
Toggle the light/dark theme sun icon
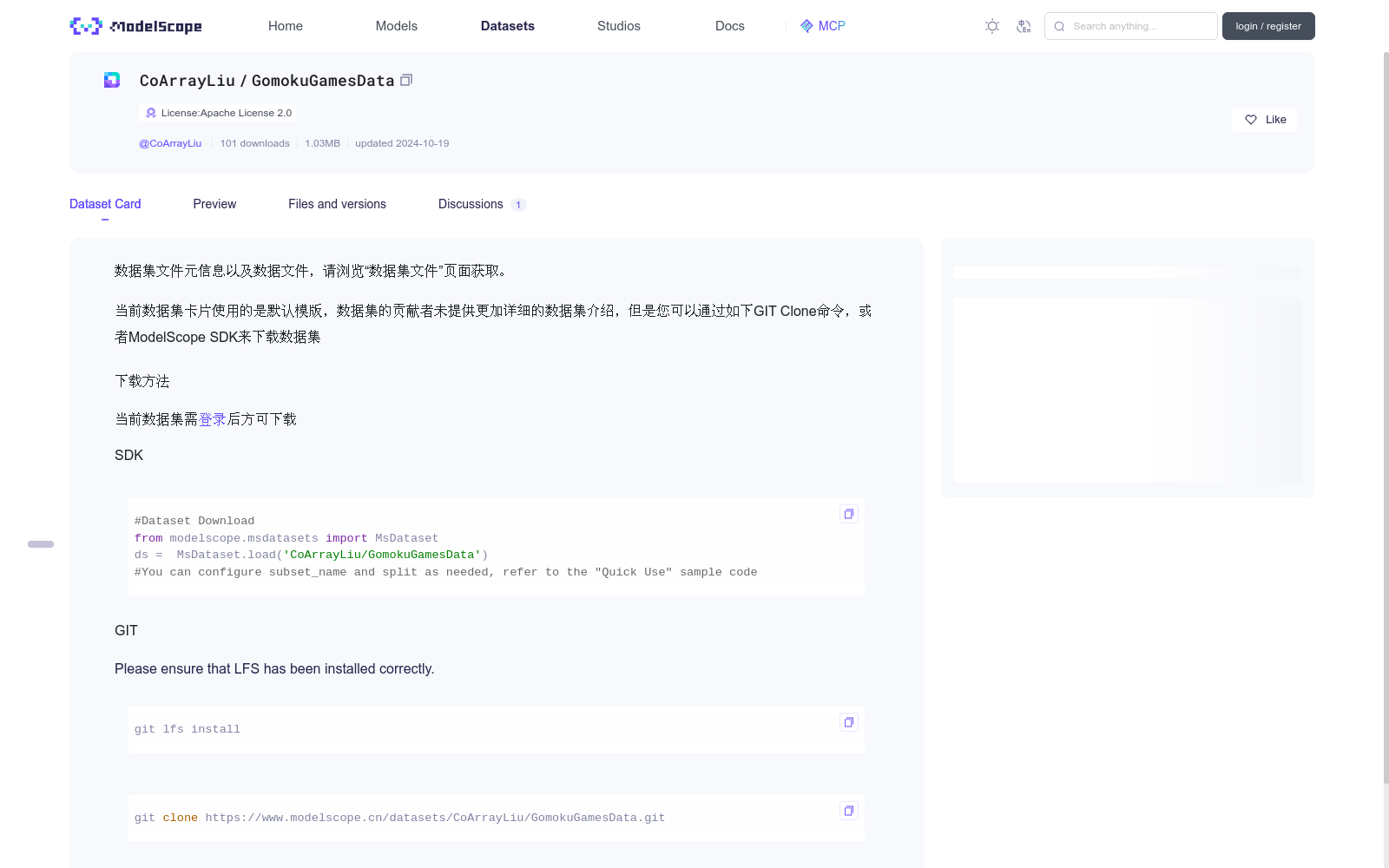click(992, 26)
